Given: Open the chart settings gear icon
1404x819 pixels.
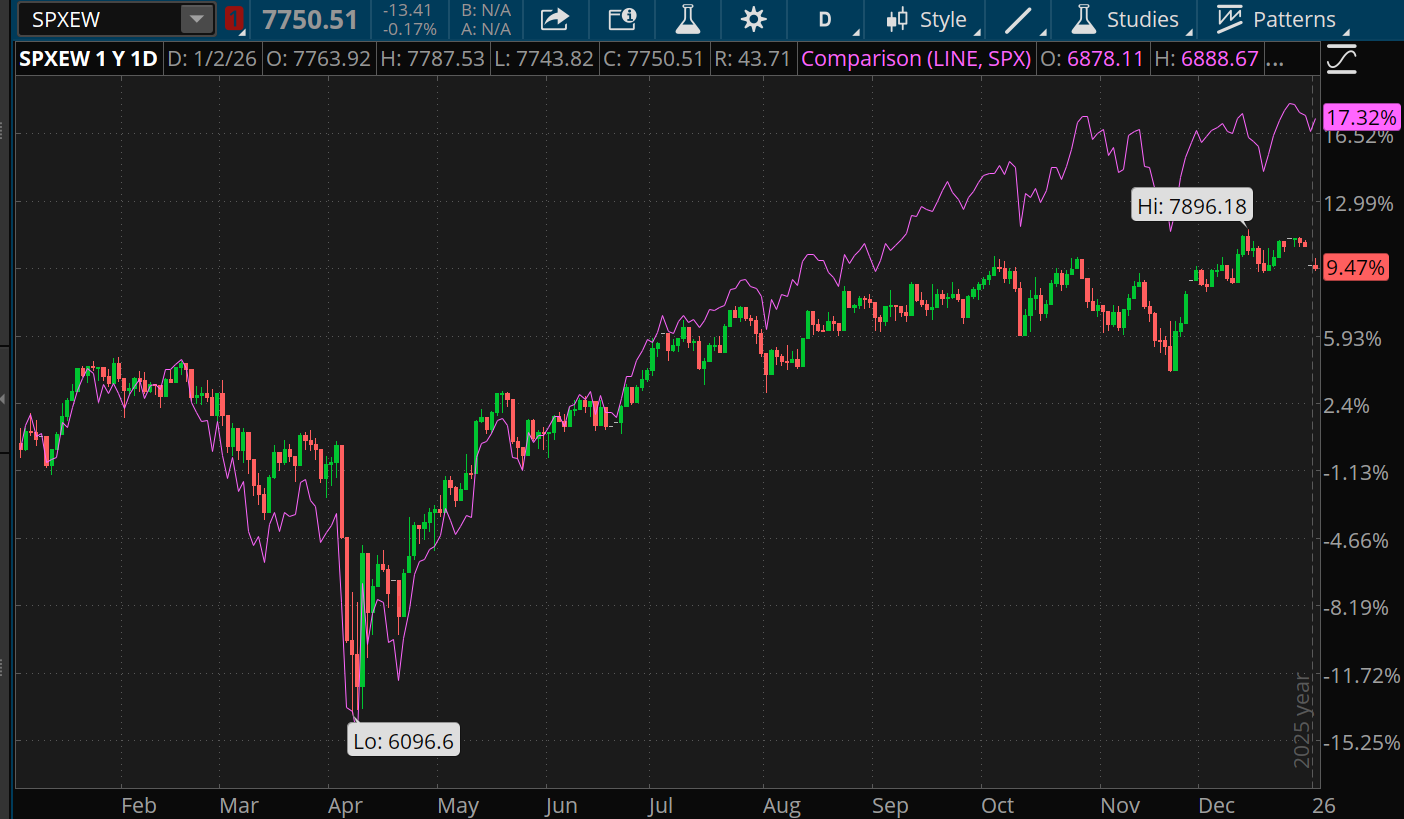Looking at the screenshot, I should (x=753, y=19).
